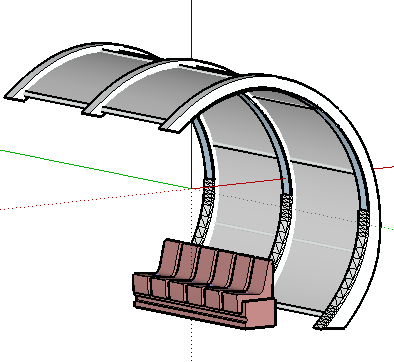
Task: Select the pink bench seat model
Action: click(205, 284)
